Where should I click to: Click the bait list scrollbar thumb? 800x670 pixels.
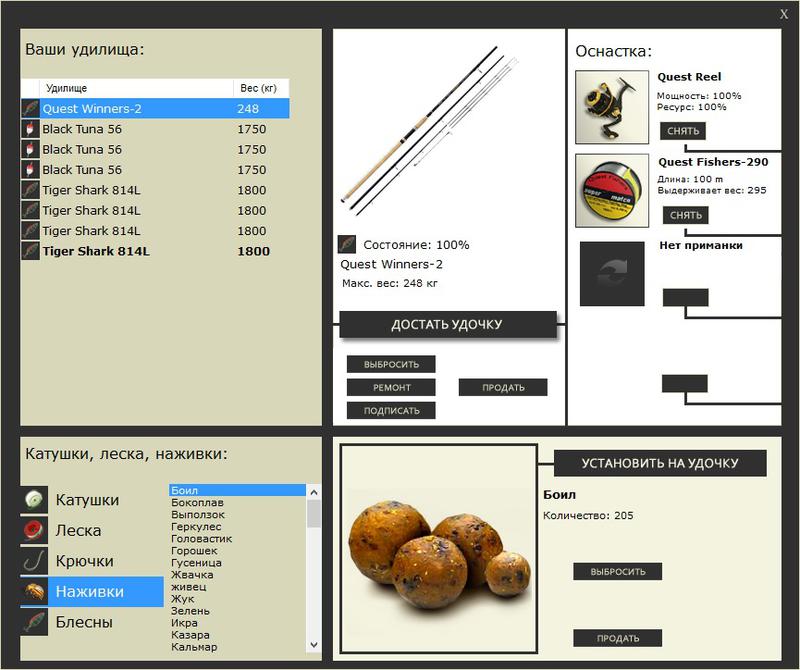click(314, 514)
